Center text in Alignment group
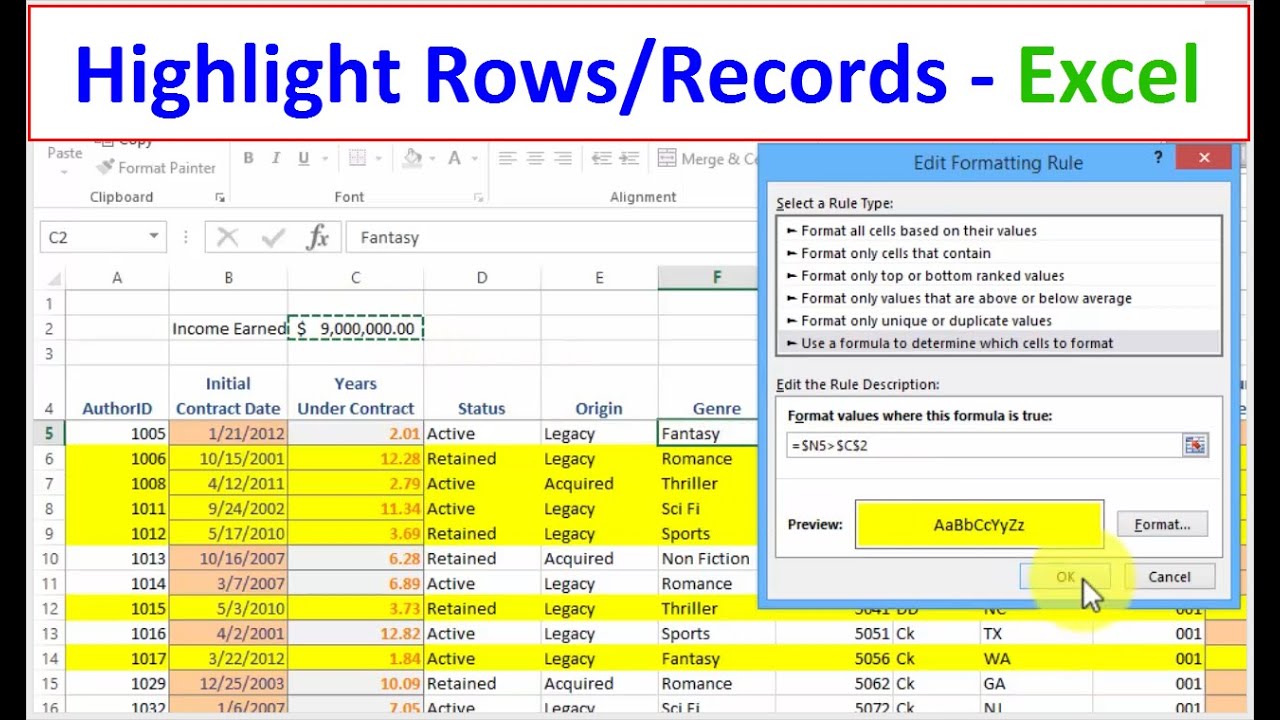 (x=535, y=158)
